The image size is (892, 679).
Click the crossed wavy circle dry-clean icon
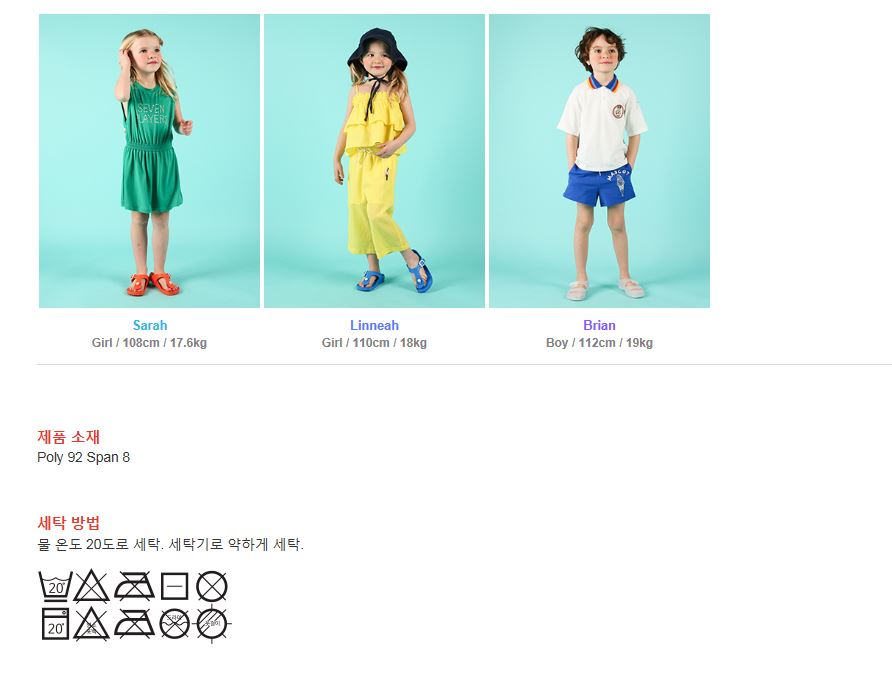point(174,624)
